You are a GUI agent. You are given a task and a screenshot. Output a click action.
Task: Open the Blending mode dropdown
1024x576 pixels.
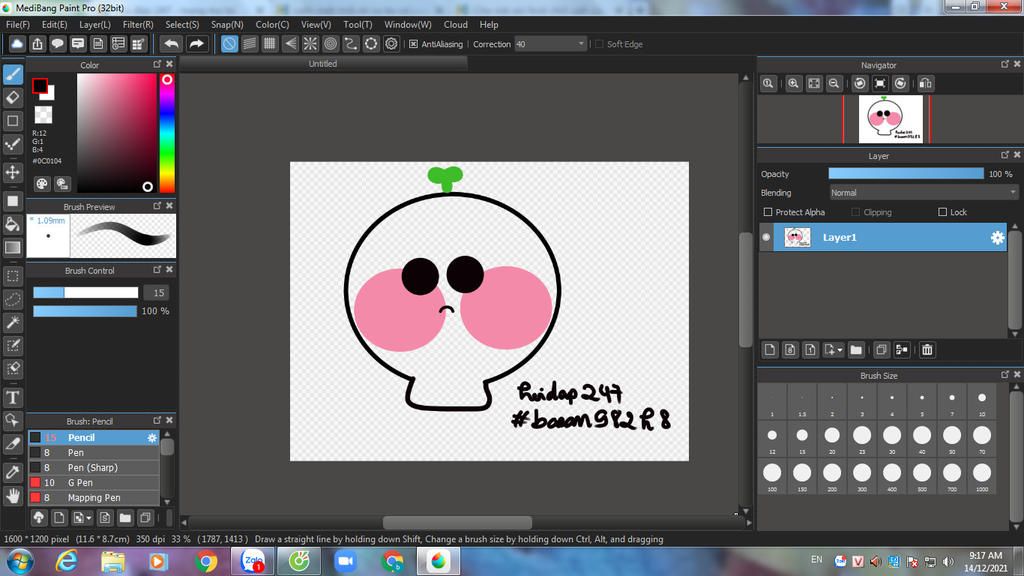click(x=923, y=192)
